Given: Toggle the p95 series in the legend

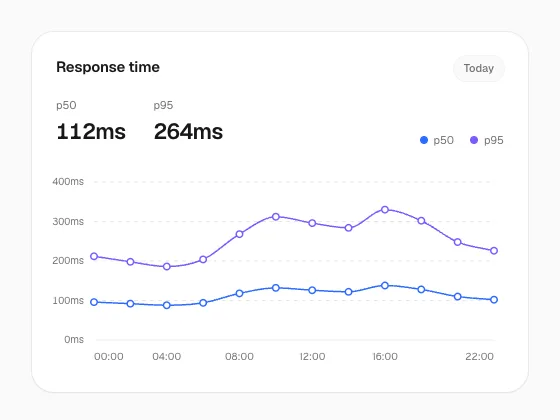Looking at the screenshot, I should [x=487, y=140].
